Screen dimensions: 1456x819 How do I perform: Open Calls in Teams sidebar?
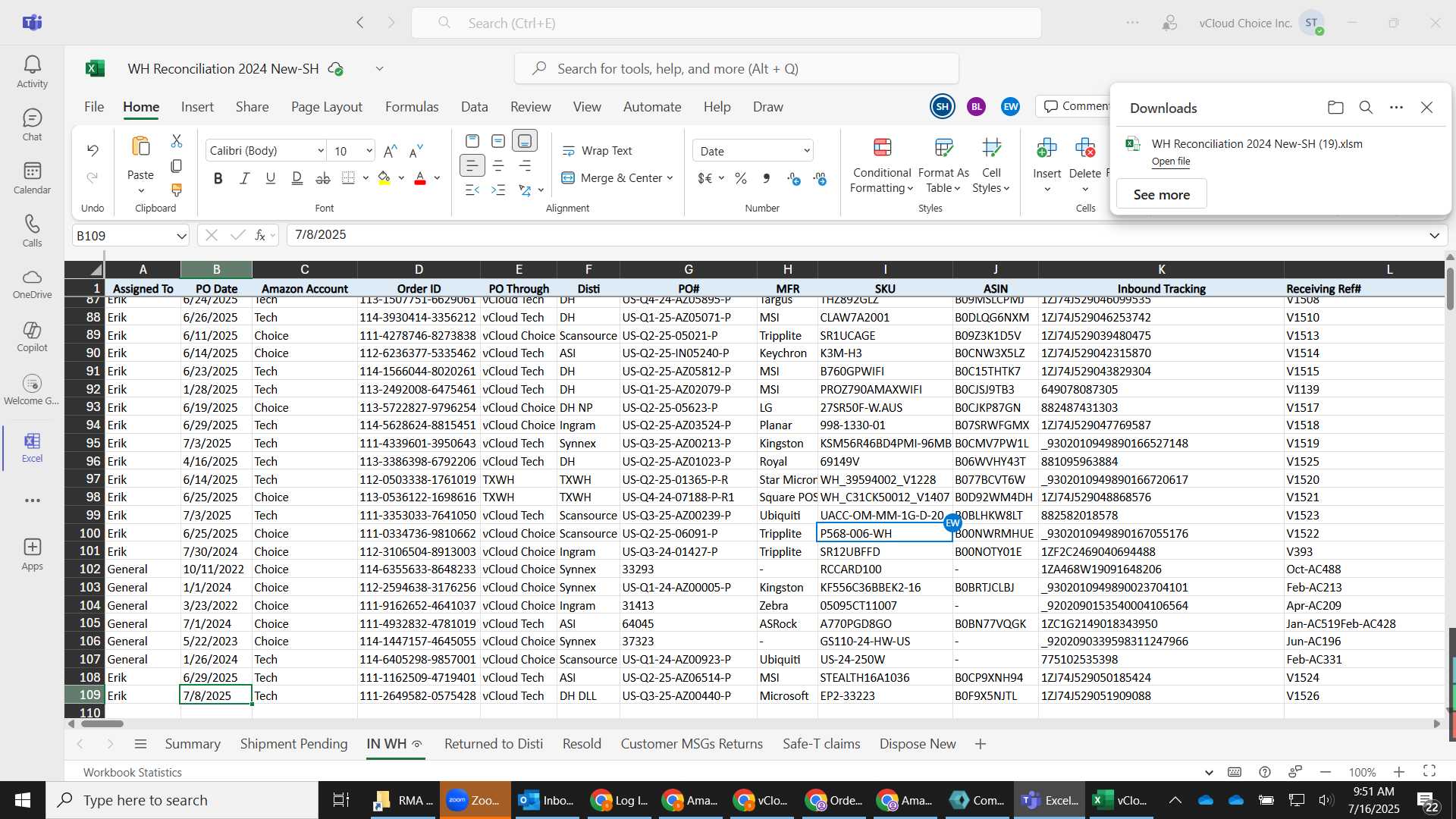[32, 231]
